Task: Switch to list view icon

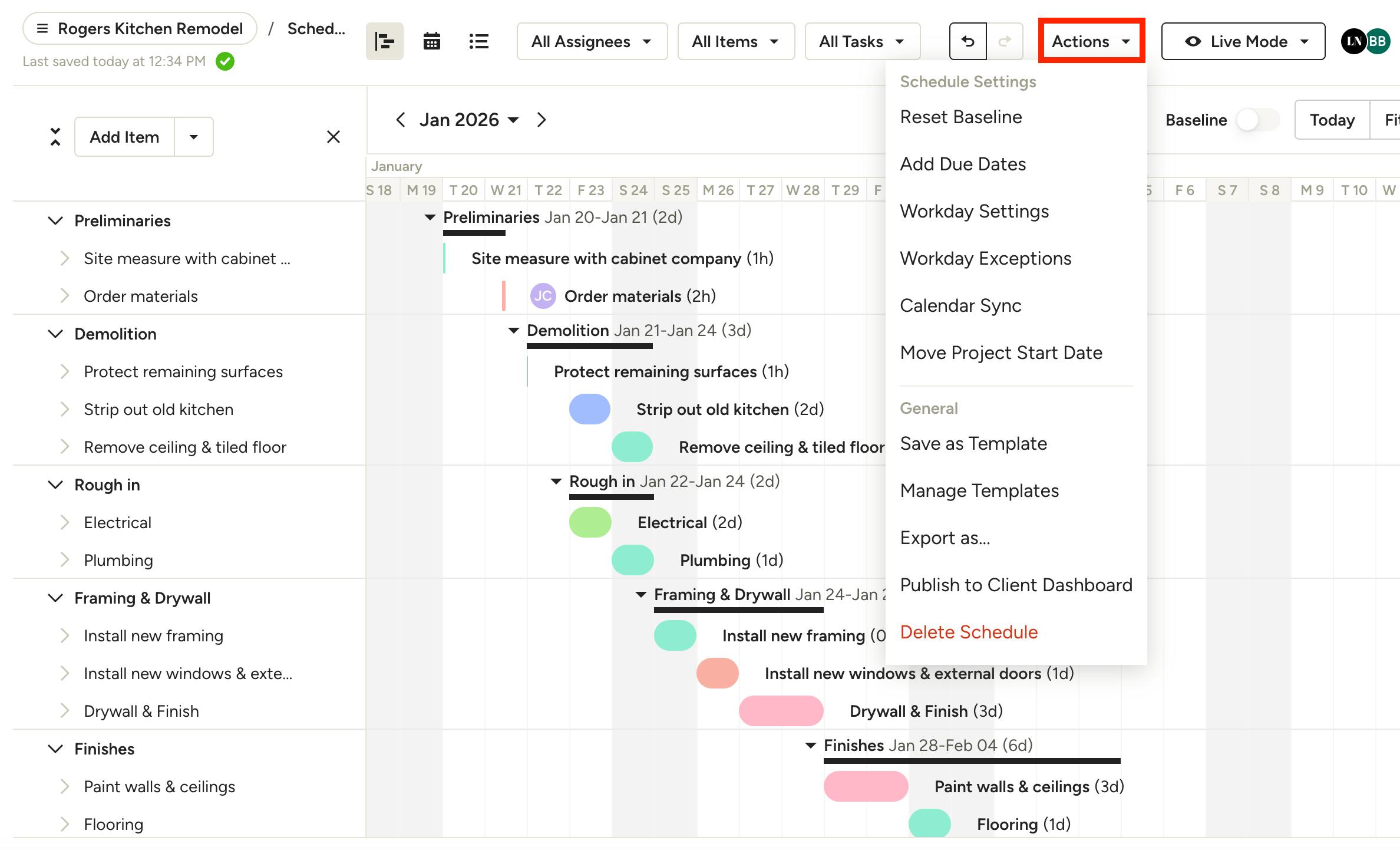Action: [x=478, y=41]
